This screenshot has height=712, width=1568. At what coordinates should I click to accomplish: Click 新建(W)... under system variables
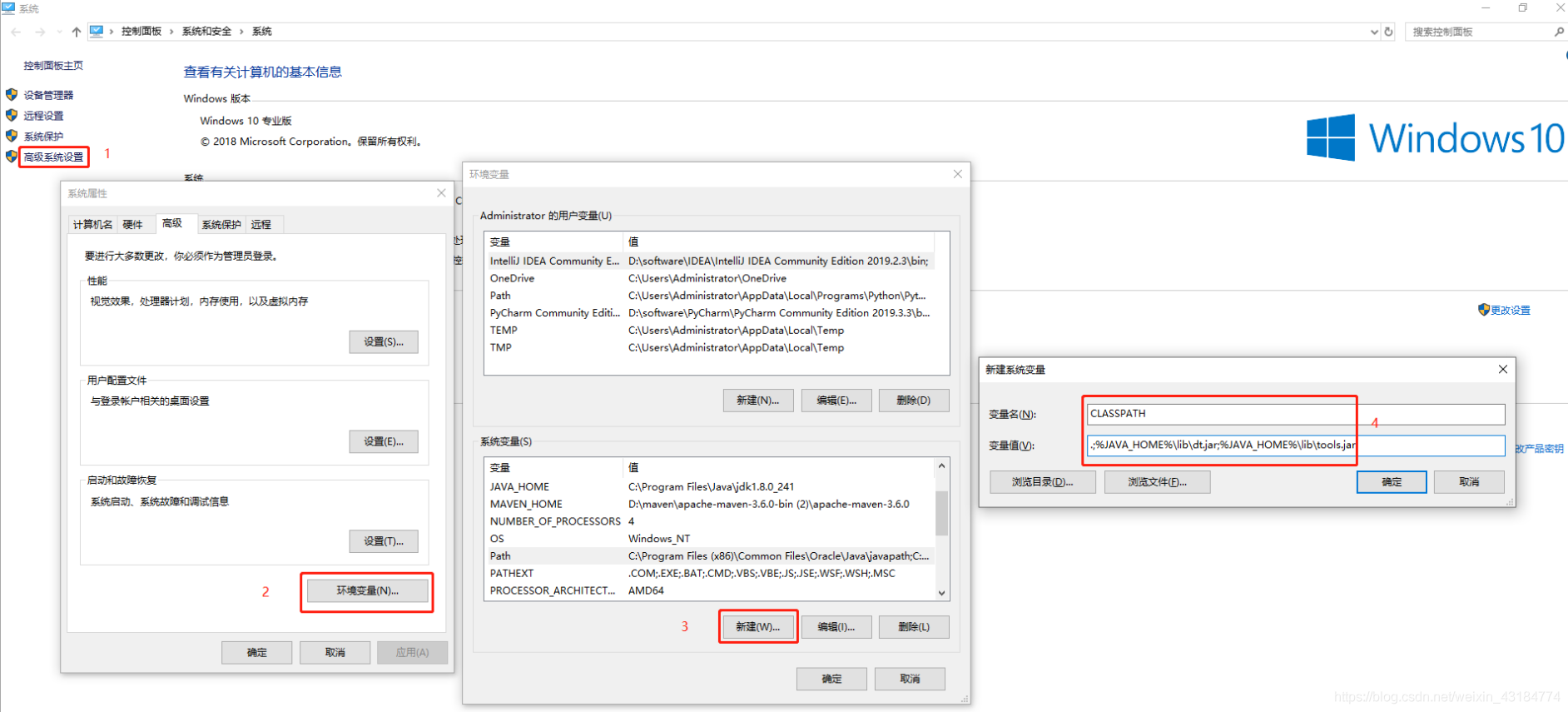pyautogui.click(x=758, y=627)
